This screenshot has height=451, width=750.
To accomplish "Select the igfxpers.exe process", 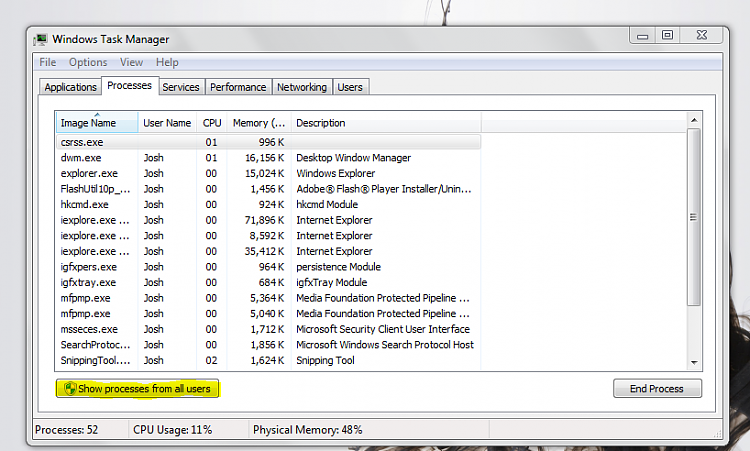I will coord(268,267).
